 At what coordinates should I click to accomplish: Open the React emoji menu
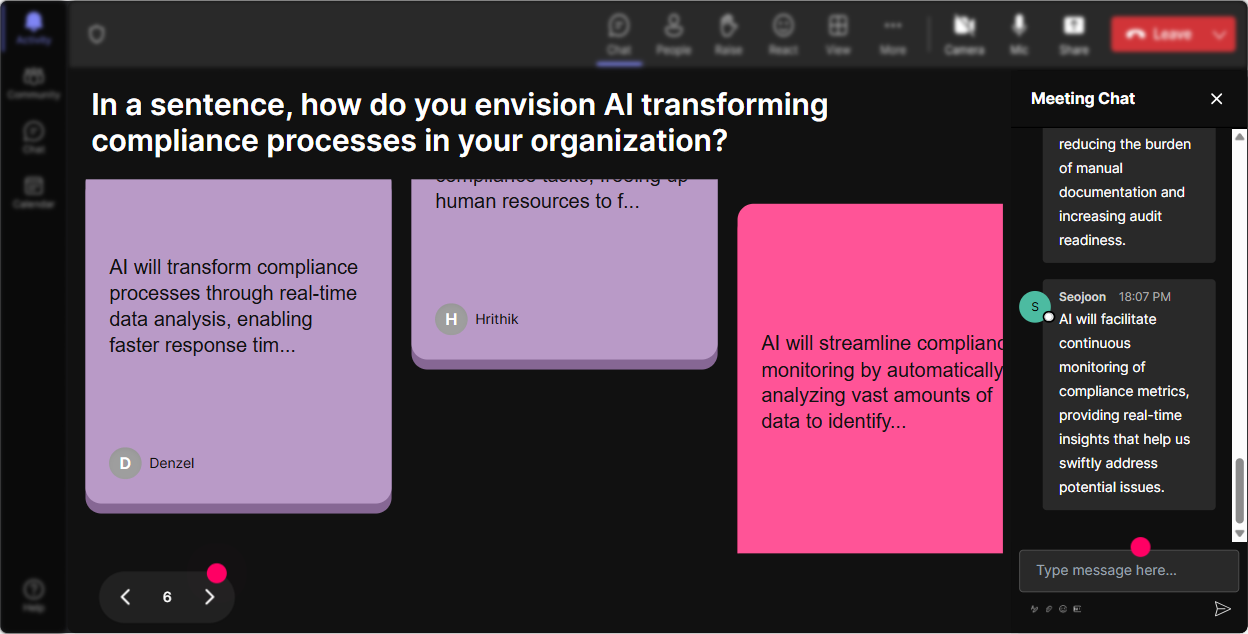pyautogui.click(x=783, y=34)
